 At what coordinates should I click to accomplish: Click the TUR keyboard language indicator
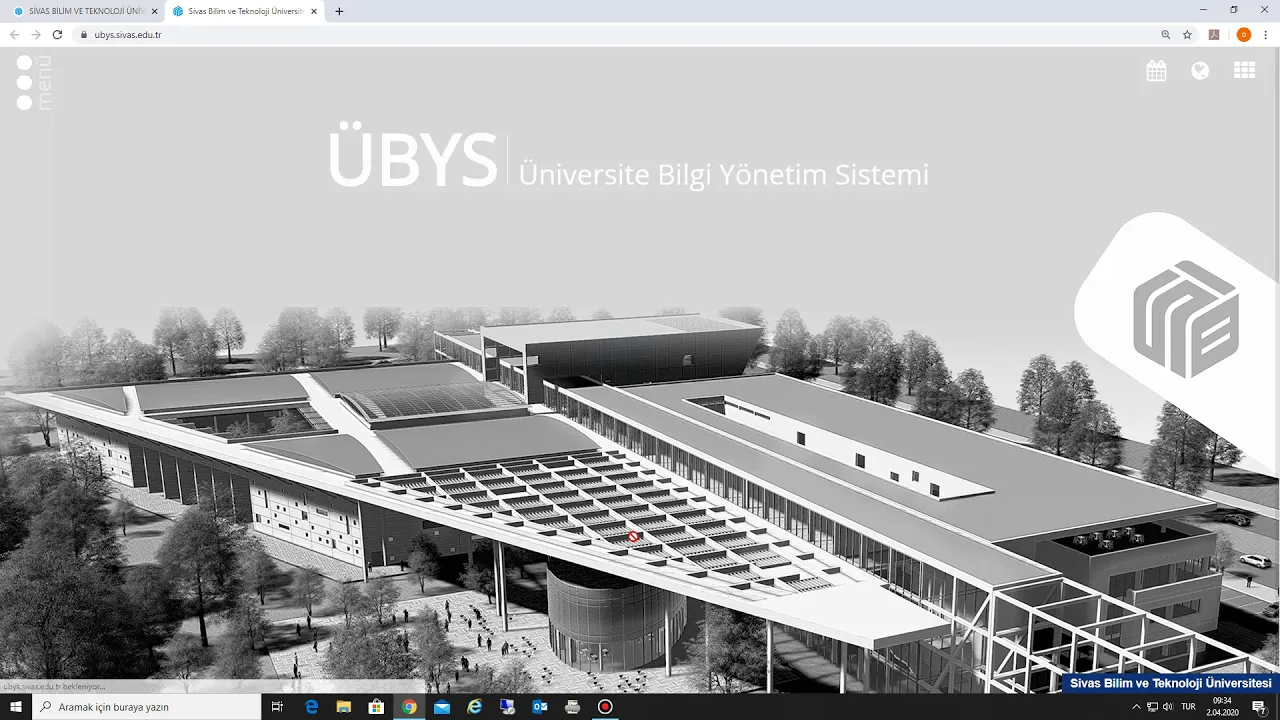[x=1188, y=706]
